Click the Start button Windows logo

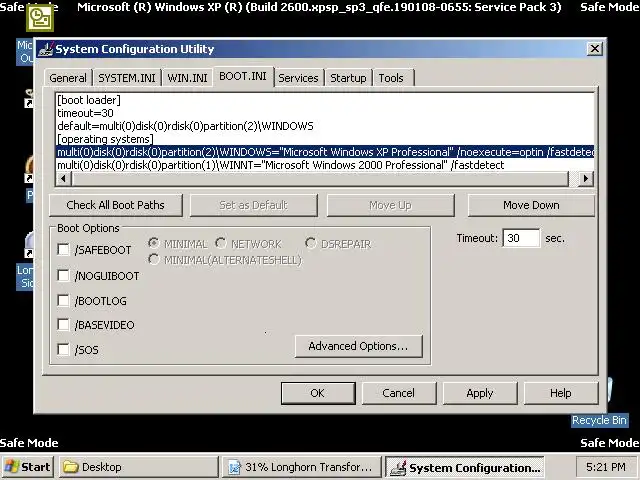coord(11,467)
